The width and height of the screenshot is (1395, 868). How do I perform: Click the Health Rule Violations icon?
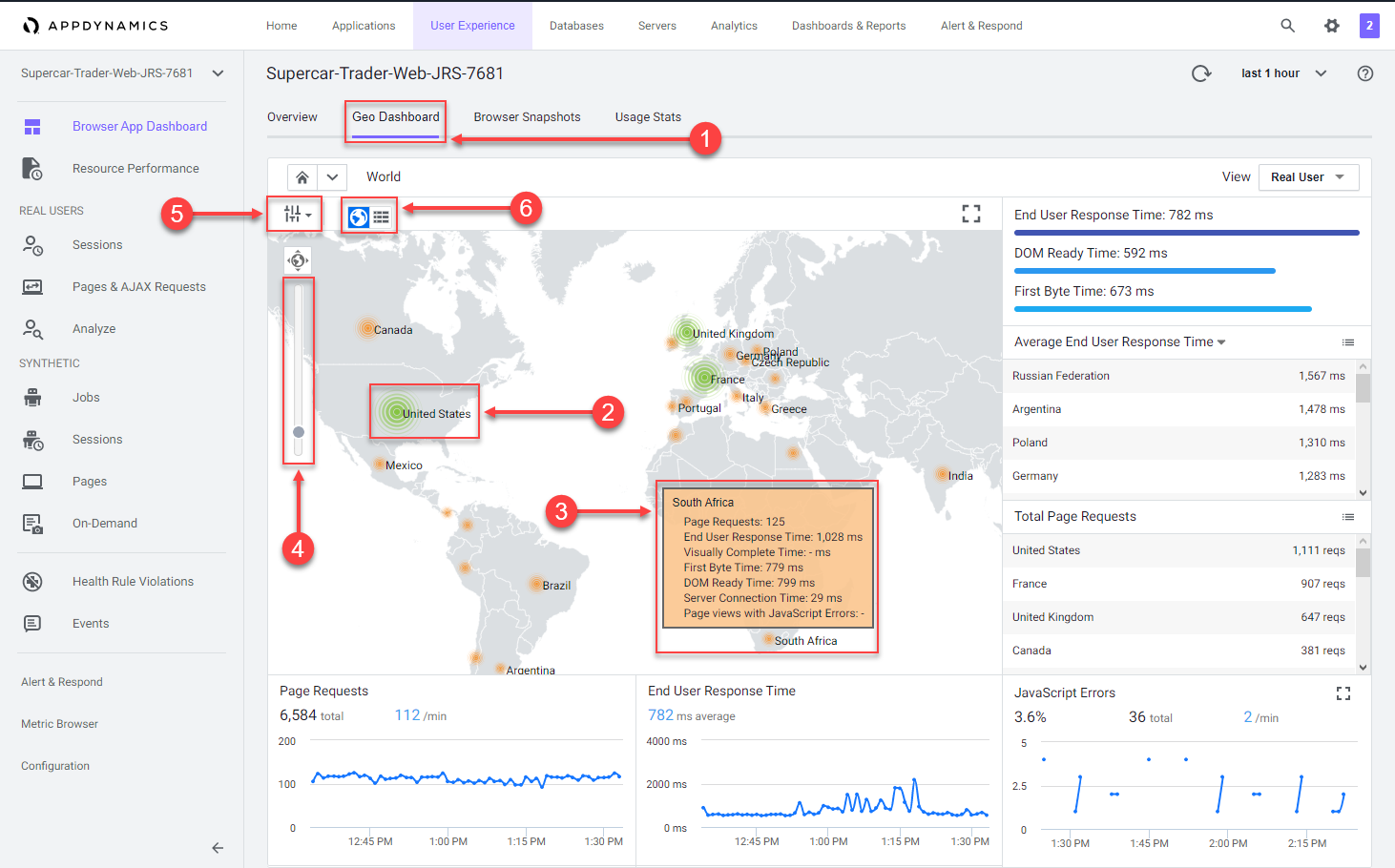coord(32,582)
